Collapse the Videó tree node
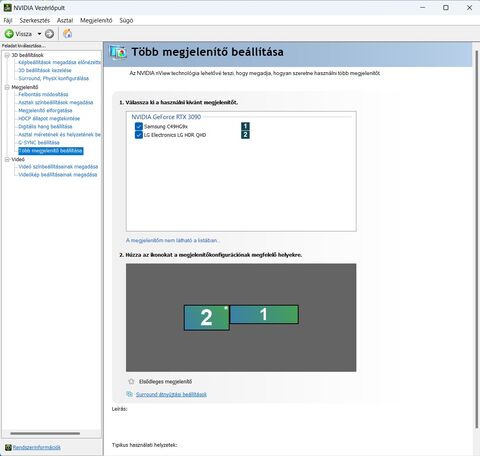480x456 pixels. click(7, 159)
